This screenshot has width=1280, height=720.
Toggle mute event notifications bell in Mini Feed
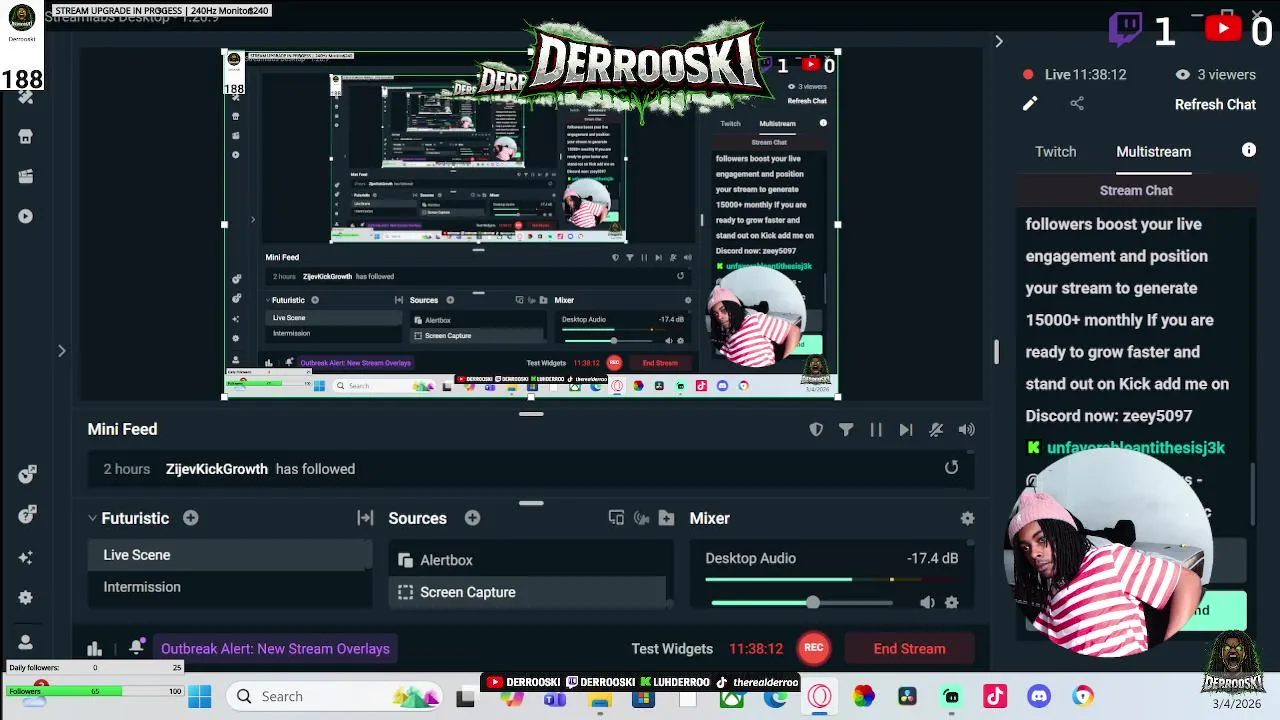pos(936,429)
